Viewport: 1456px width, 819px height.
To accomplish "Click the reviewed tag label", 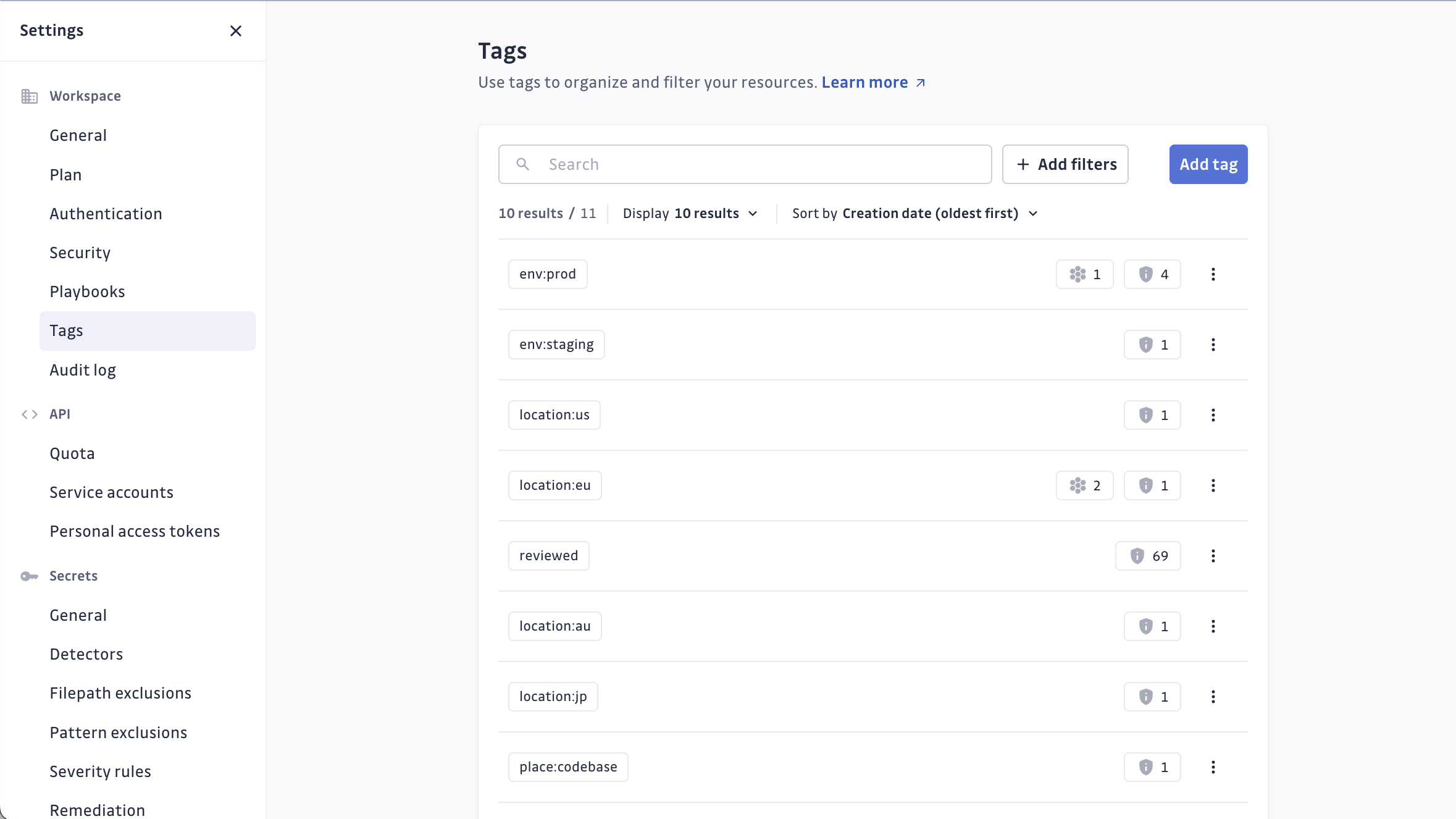I will click(548, 556).
